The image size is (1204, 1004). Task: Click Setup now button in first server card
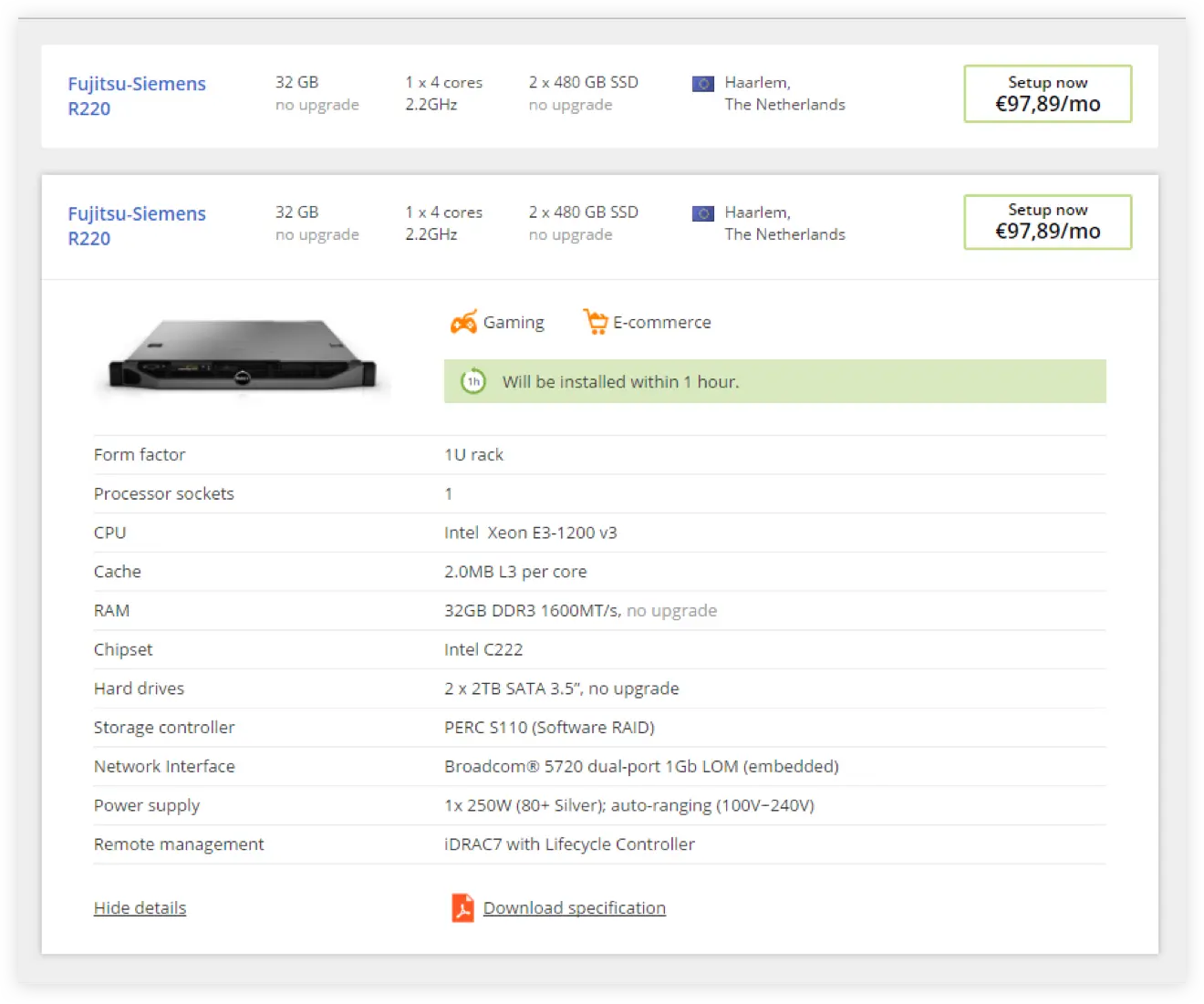click(1048, 93)
